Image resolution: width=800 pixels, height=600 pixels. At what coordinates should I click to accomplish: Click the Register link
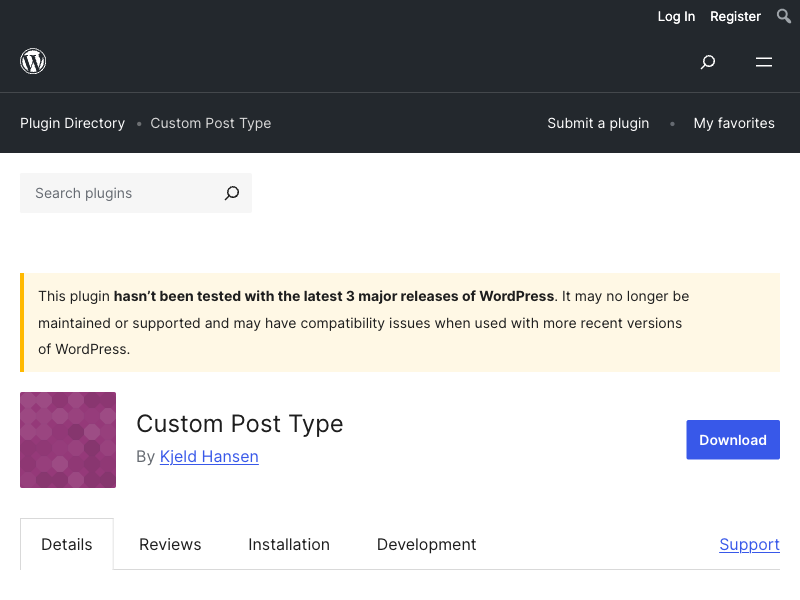(x=735, y=16)
